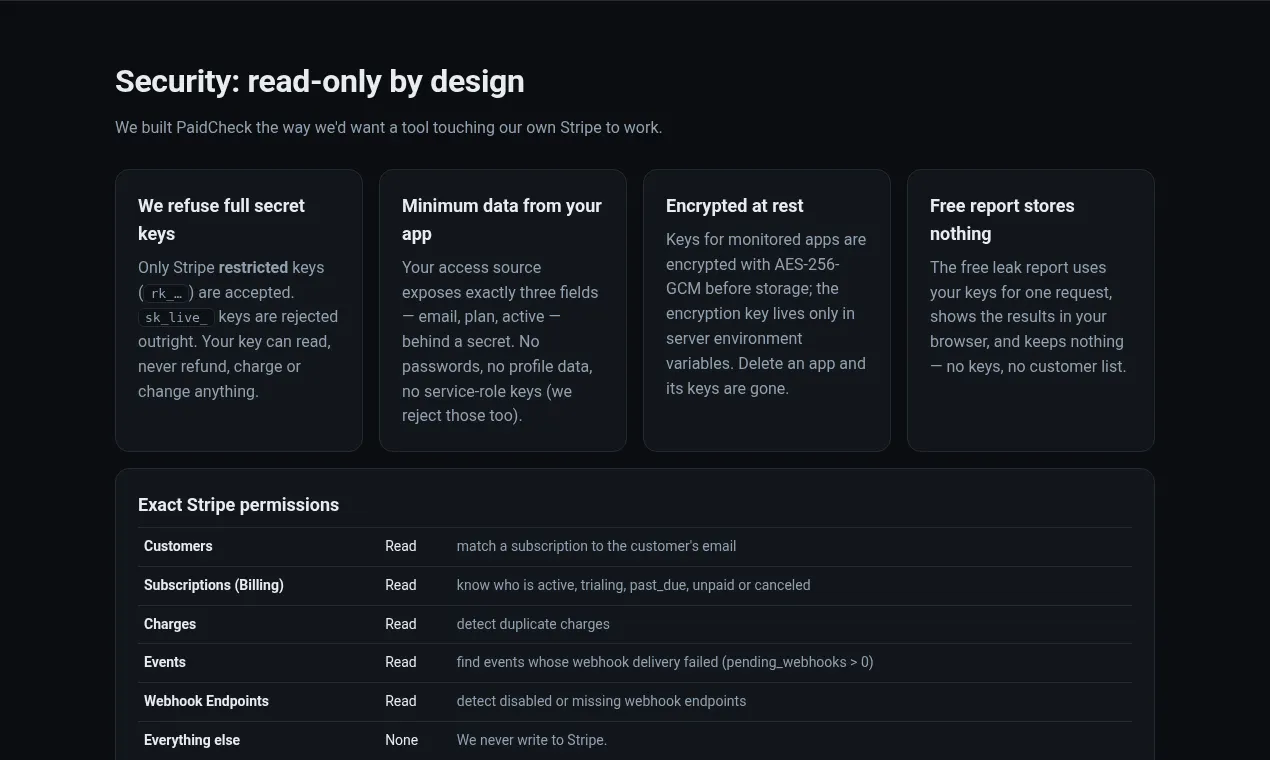Click the 'Everything else' row label
1270x760 pixels.
(192, 740)
